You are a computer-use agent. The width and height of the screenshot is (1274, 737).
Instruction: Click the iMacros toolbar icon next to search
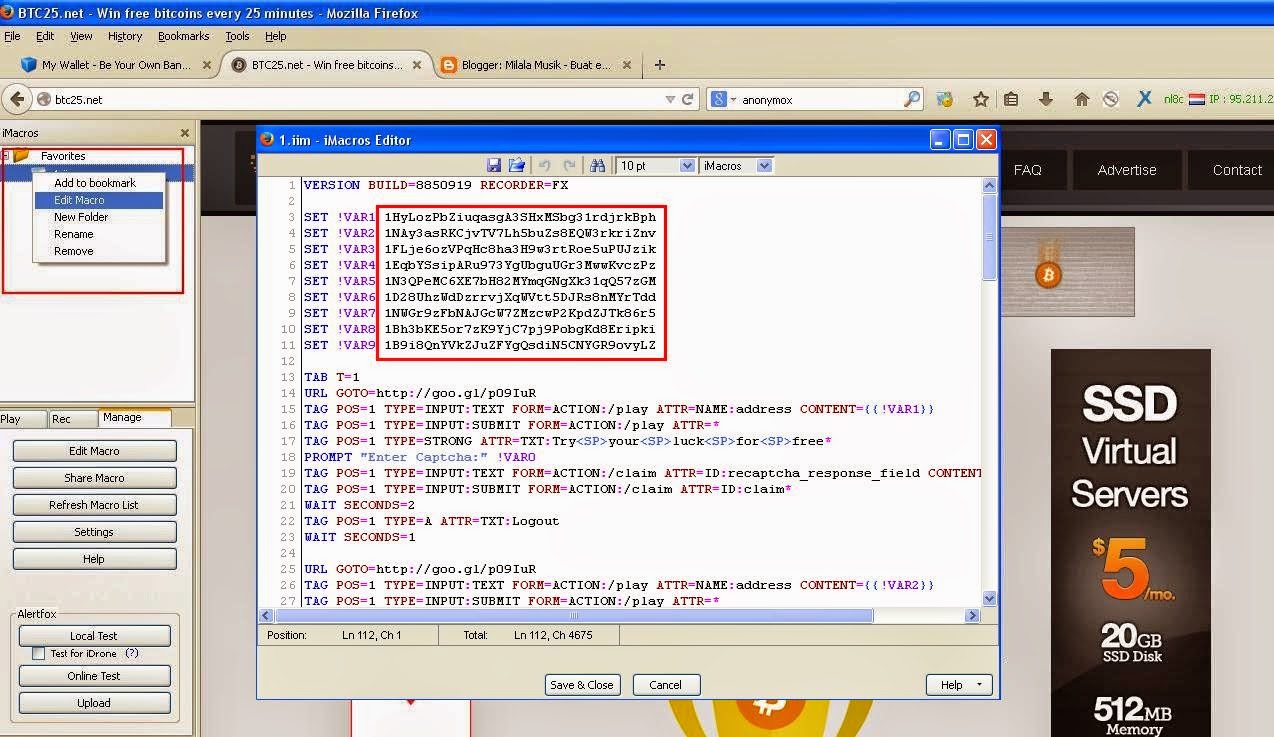pyautogui.click(x=945, y=99)
